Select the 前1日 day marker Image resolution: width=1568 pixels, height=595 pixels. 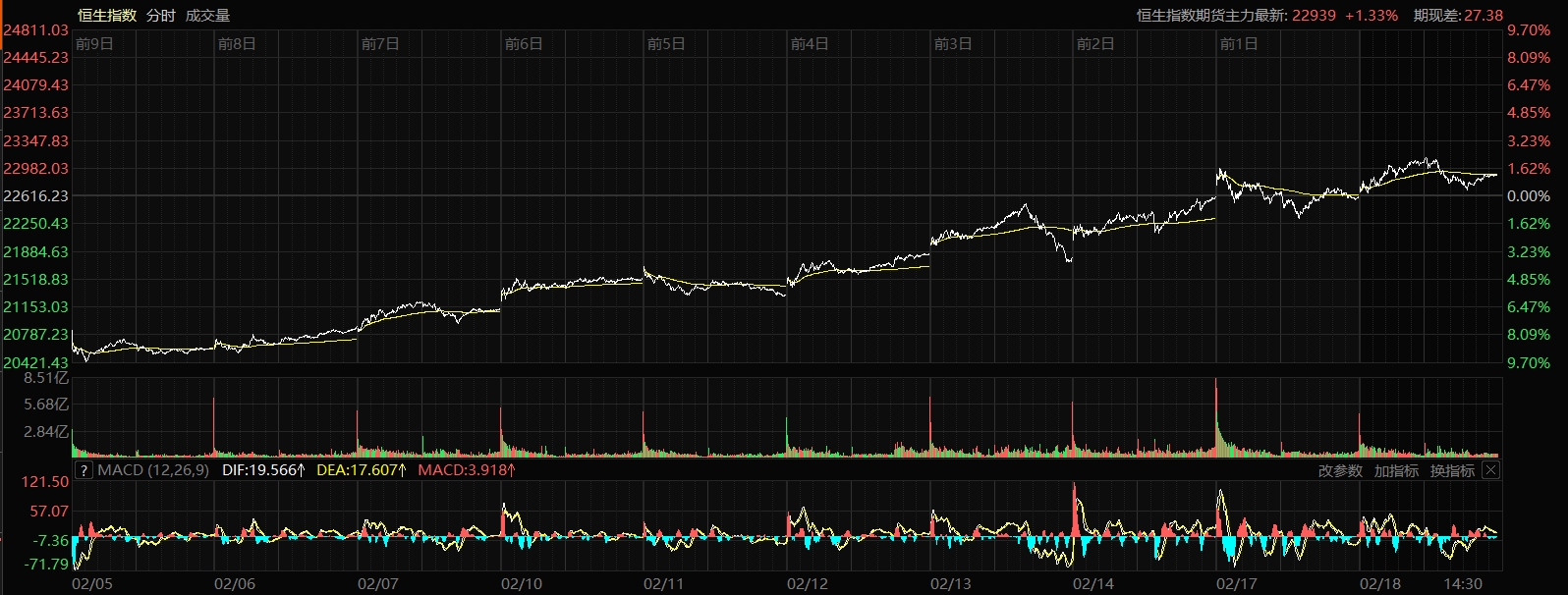click(x=1238, y=43)
